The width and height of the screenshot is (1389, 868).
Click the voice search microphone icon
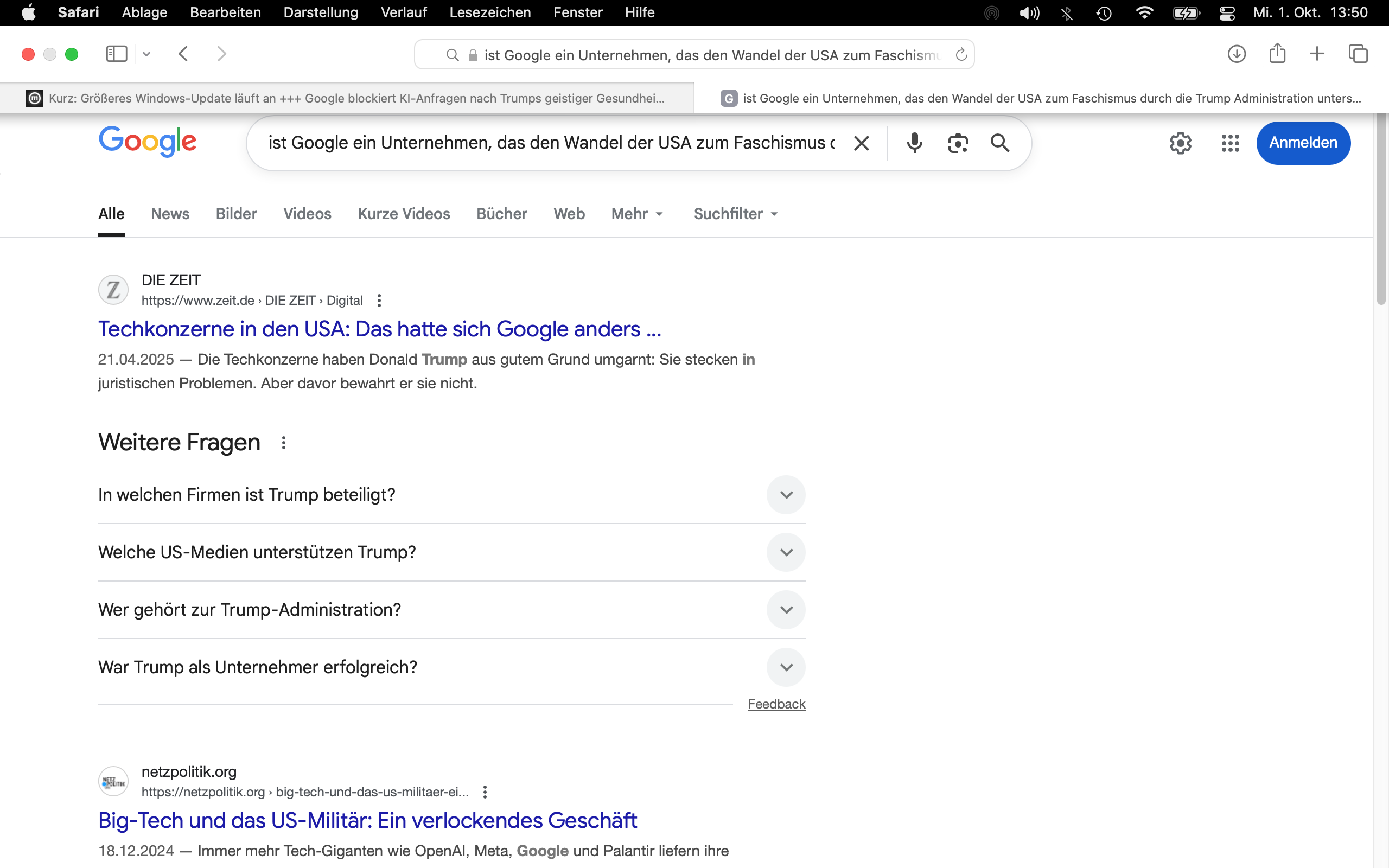(914, 143)
